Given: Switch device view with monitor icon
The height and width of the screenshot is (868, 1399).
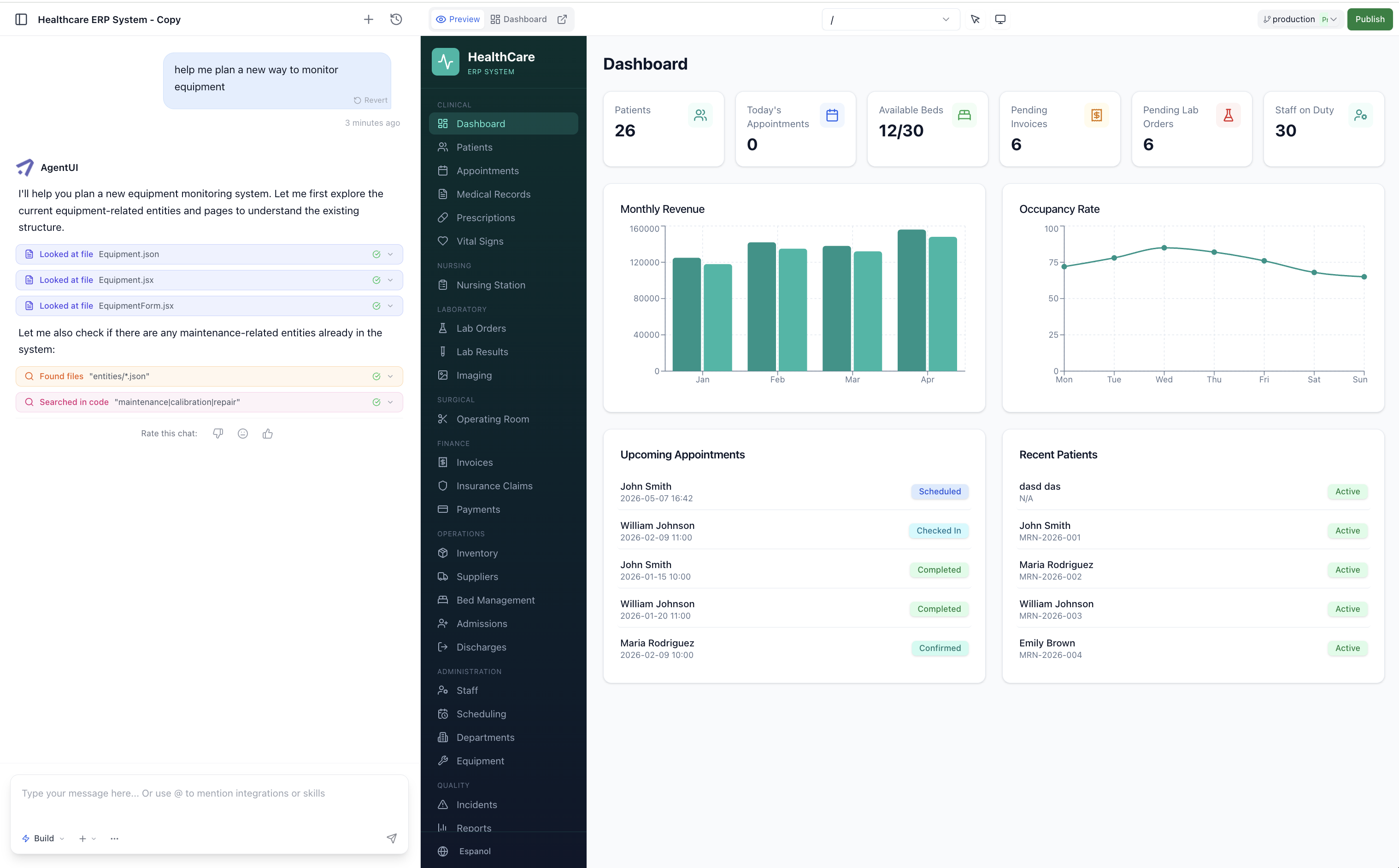Looking at the screenshot, I should [x=1000, y=19].
